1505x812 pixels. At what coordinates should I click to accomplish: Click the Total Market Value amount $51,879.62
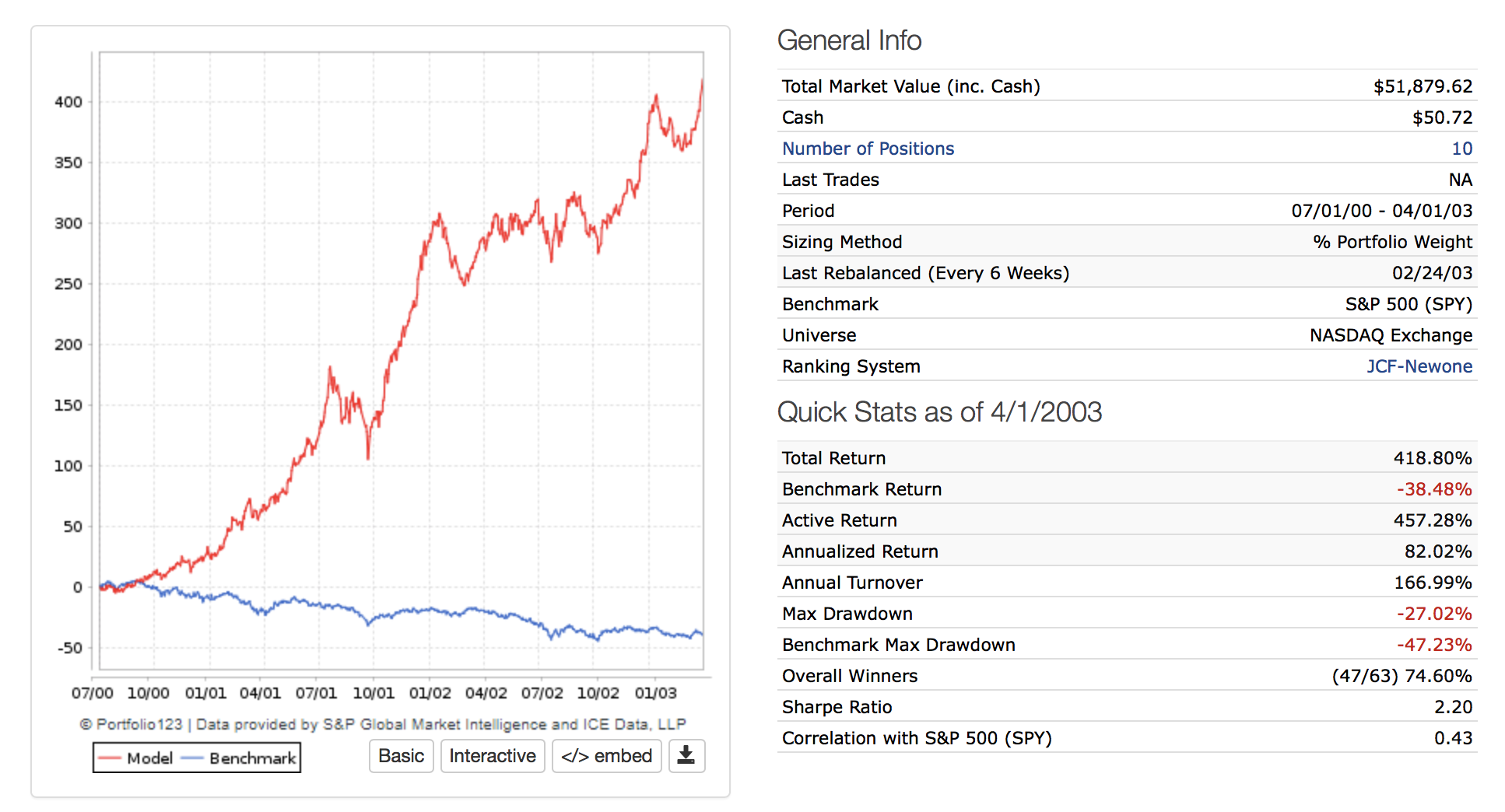point(1422,86)
